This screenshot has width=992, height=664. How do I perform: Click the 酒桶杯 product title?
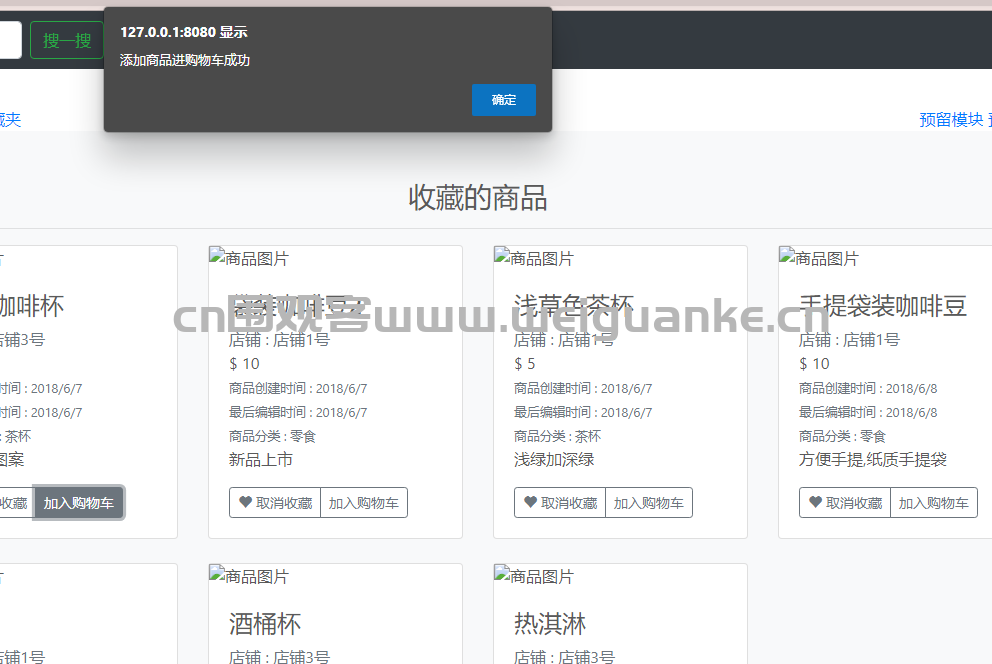coord(265,624)
